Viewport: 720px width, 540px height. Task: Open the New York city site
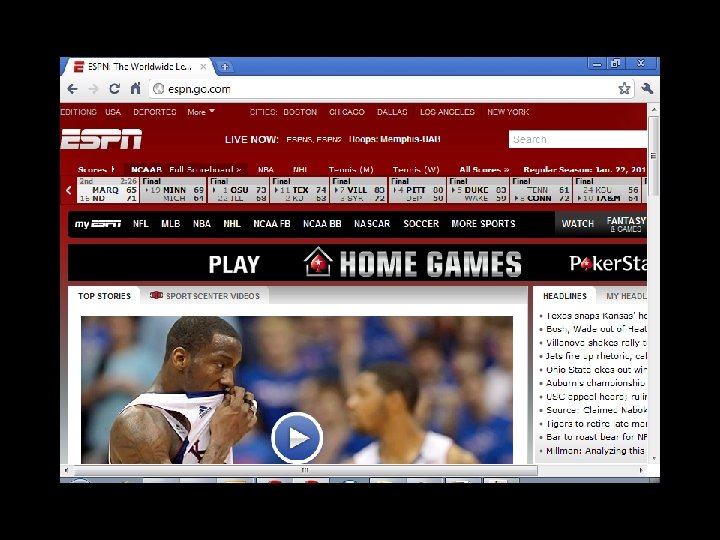pyautogui.click(x=508, y=112)
